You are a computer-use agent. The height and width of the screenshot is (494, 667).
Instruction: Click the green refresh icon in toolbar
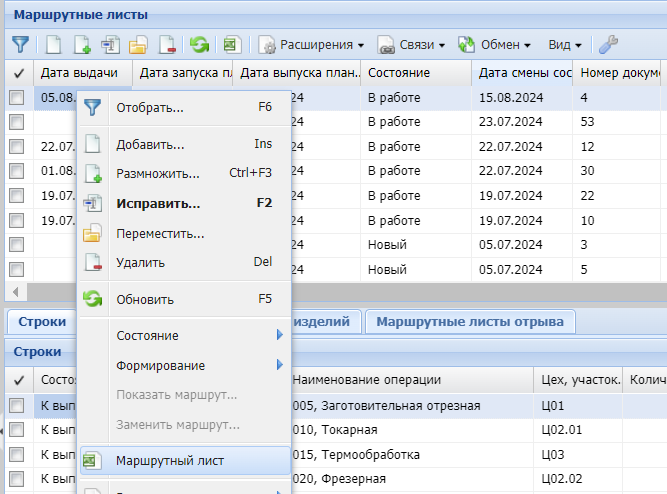click(199, 45)
